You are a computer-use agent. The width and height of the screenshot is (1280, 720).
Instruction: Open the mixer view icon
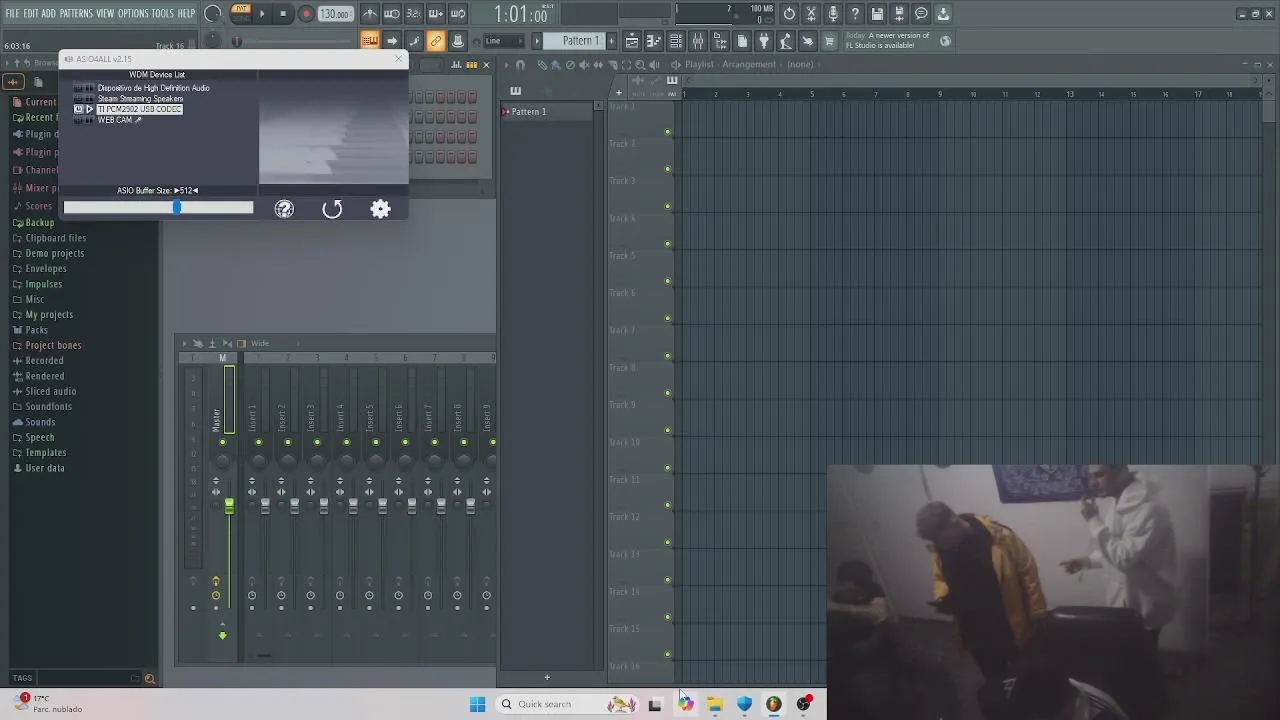point(698,41)
